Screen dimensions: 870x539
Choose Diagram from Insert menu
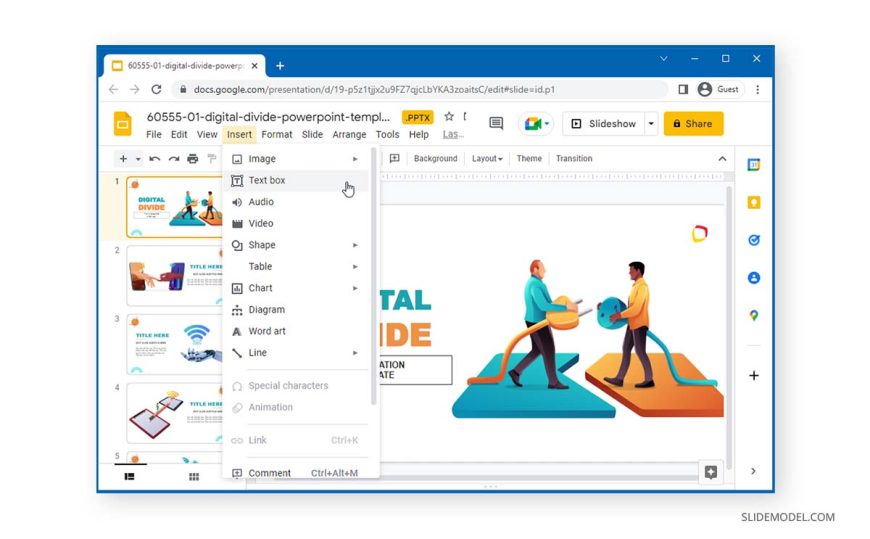click(297, 310)
